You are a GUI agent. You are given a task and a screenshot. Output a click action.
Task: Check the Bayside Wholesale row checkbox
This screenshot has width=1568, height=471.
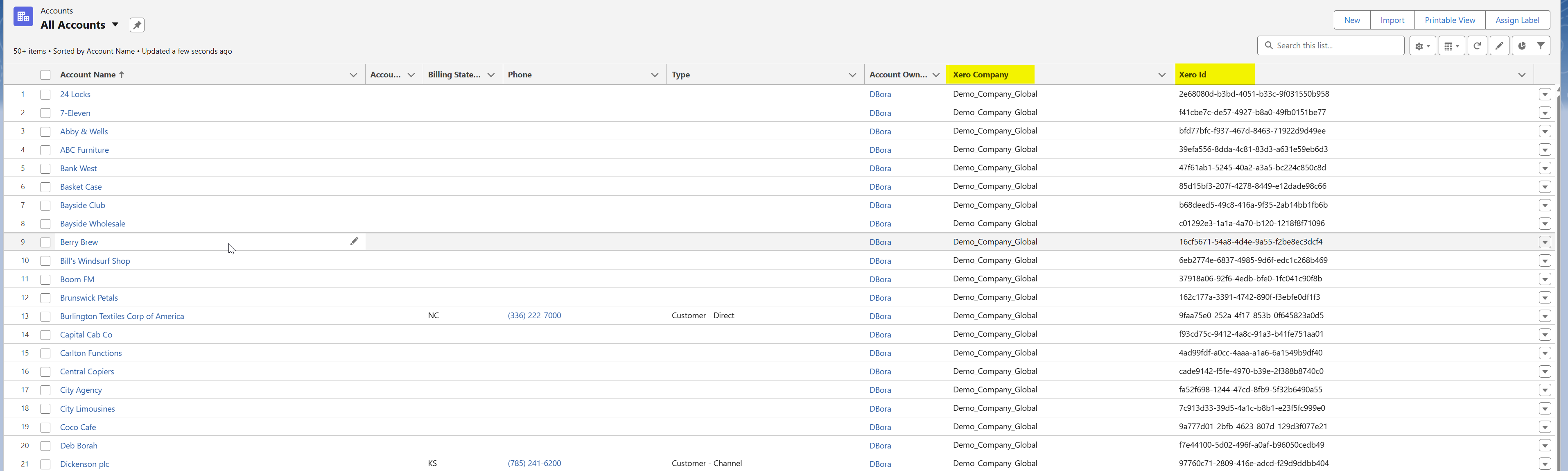pos(45,224)
